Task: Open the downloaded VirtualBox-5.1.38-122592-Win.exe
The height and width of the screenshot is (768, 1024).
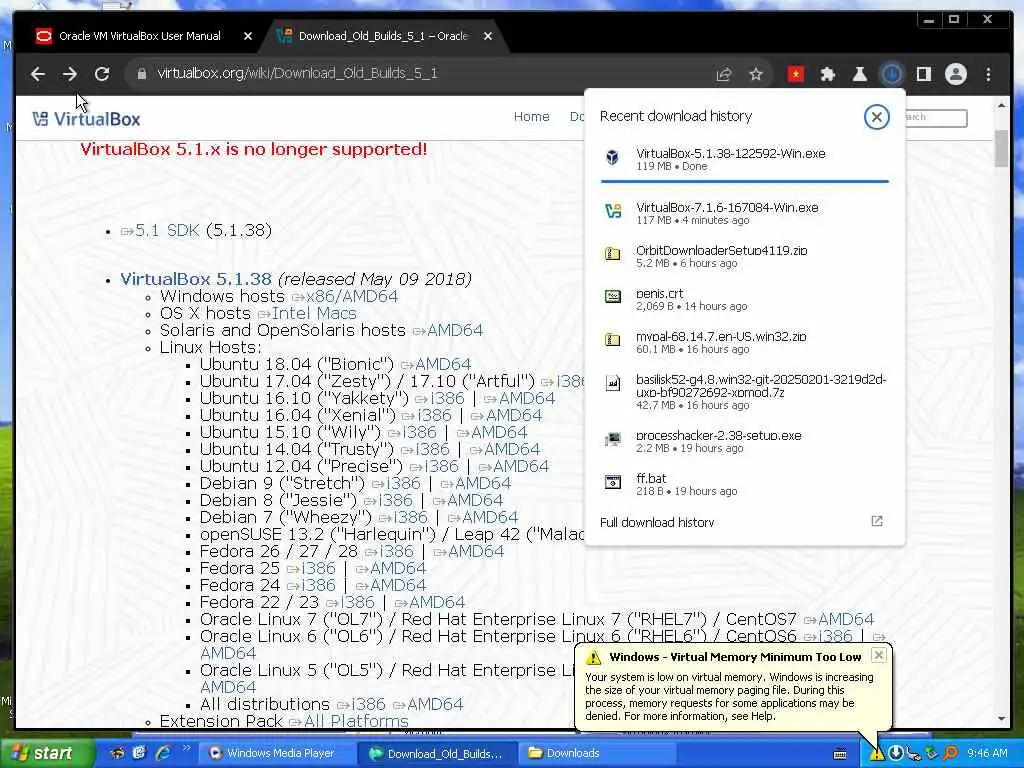Action: click(744, 159)
